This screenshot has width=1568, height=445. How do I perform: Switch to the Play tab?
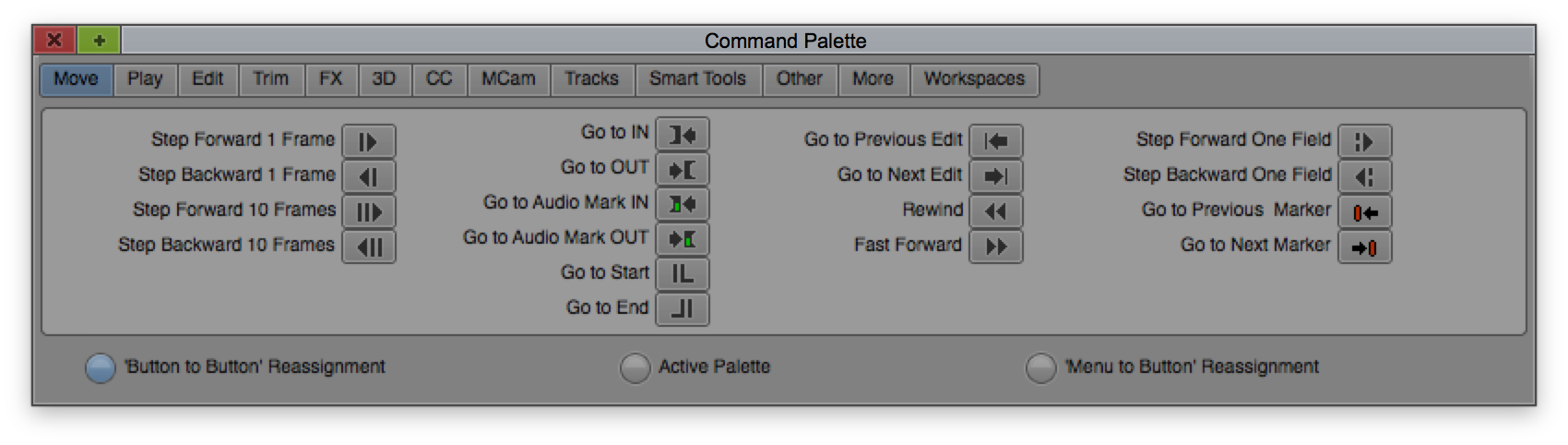pyautogui.click(x=145, y=79)
